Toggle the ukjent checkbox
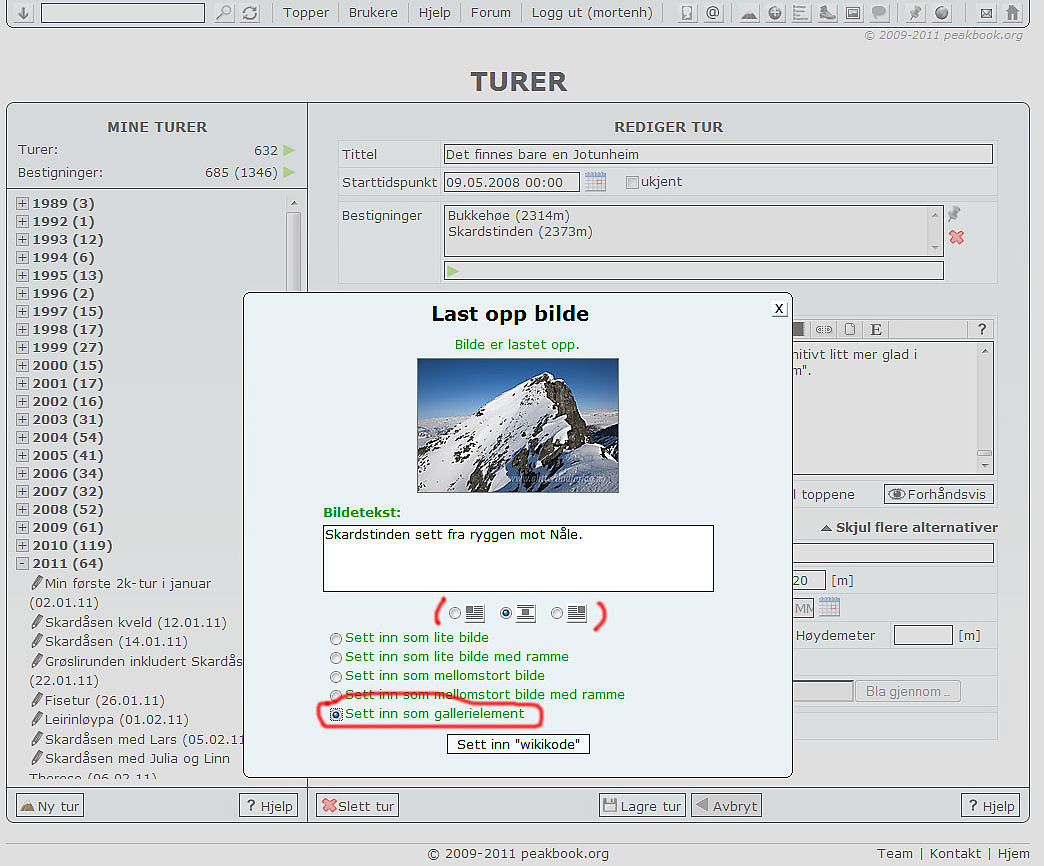This screenshot has height=866, width=1044. [x=632, y=182]
